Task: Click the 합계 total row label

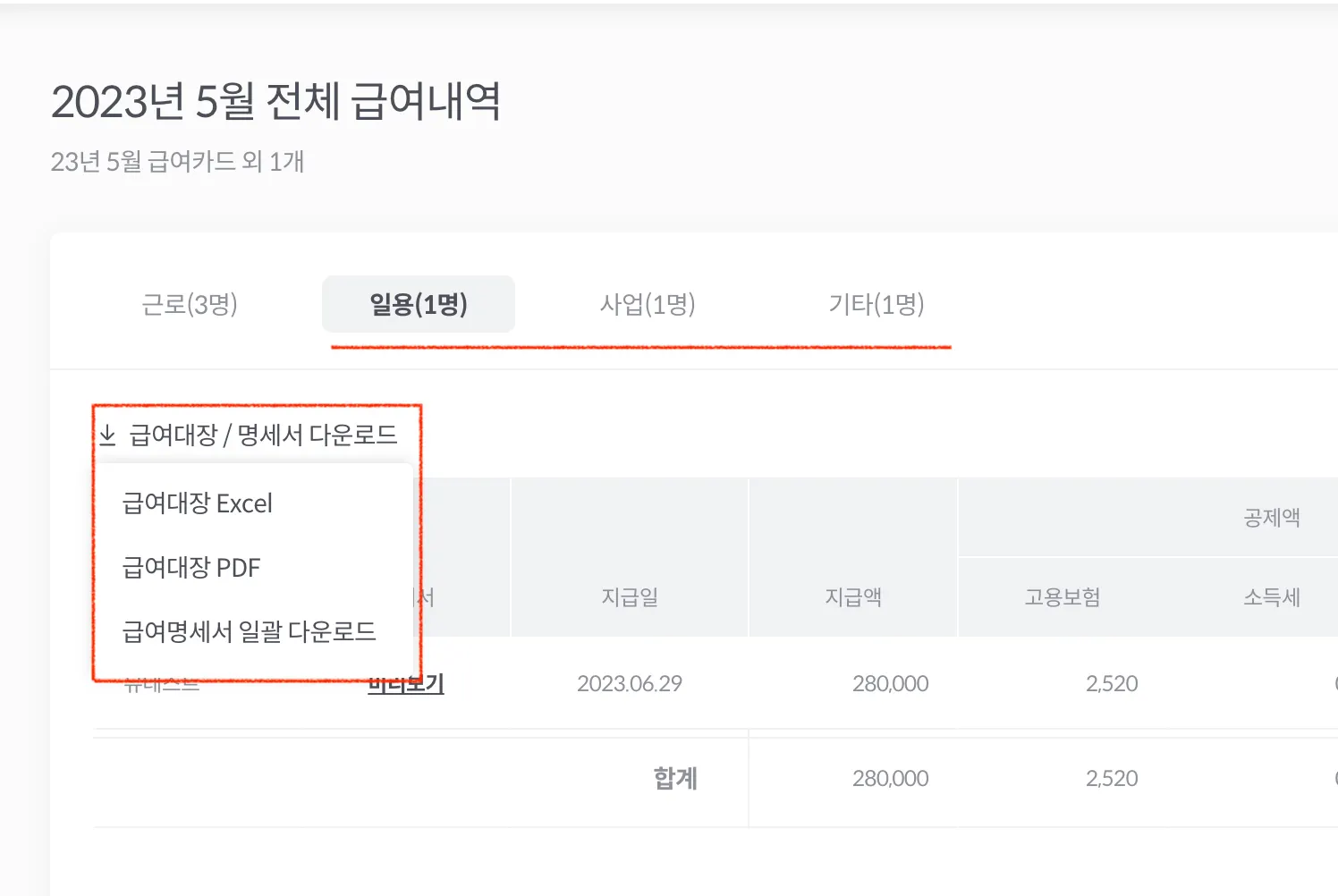Action: pyautogui.click(x=675, y=779)
